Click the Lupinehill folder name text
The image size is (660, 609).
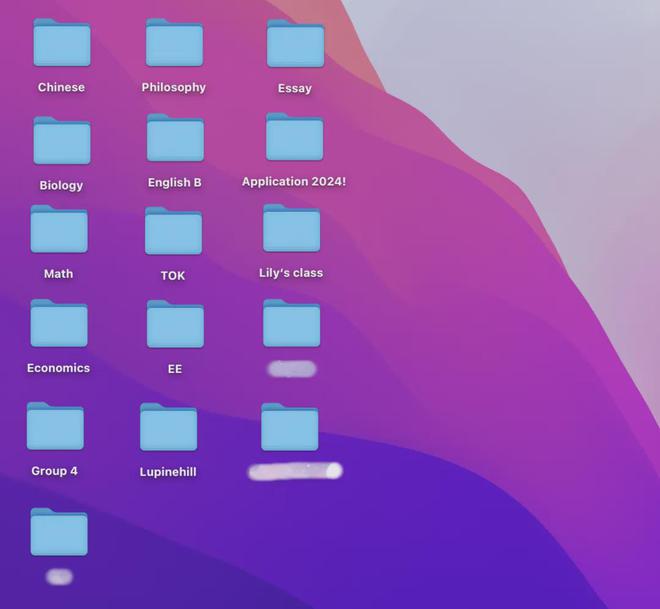click(x=168, y=472)
